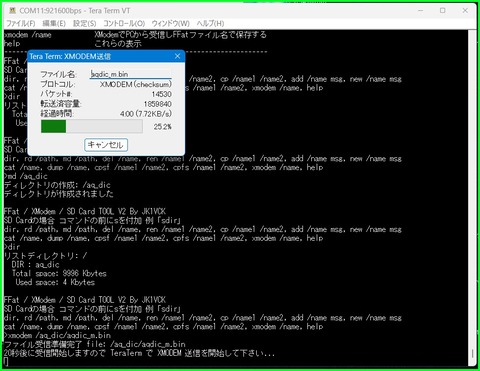
Task: Close the Tera Term VT window
Action: 465,10
